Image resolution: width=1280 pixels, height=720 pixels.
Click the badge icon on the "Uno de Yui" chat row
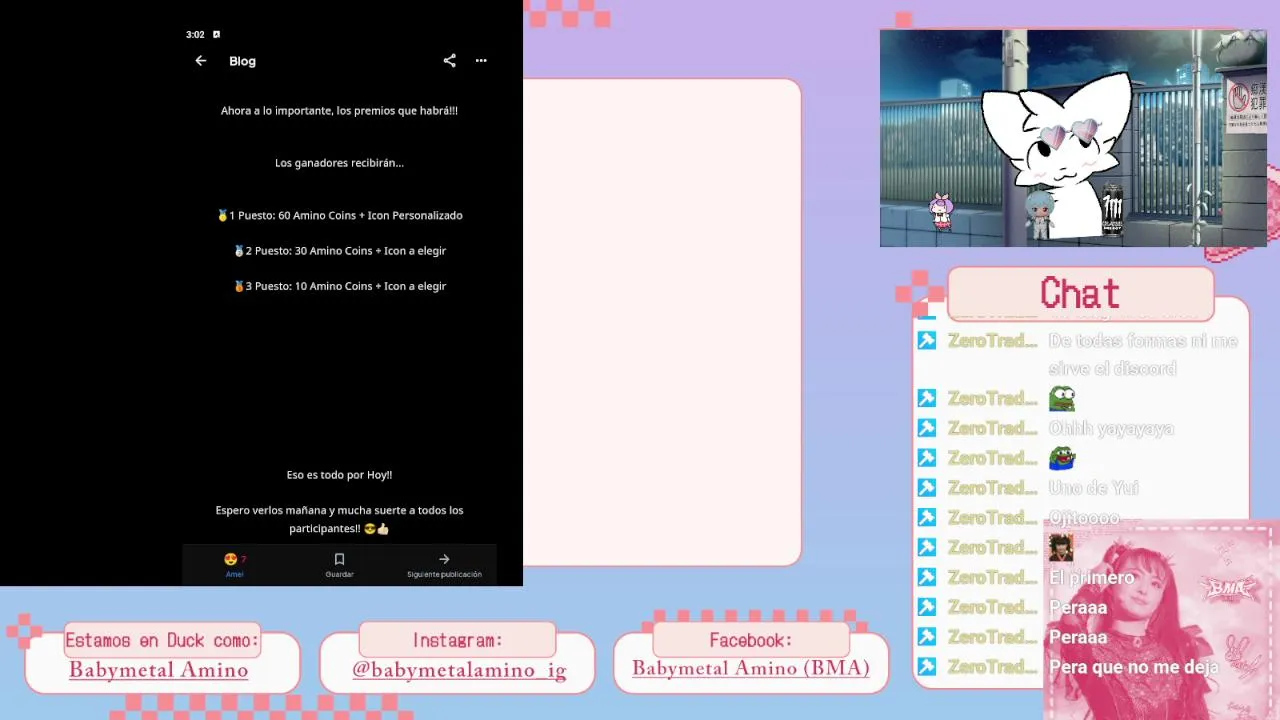click(x=927, y=488)
